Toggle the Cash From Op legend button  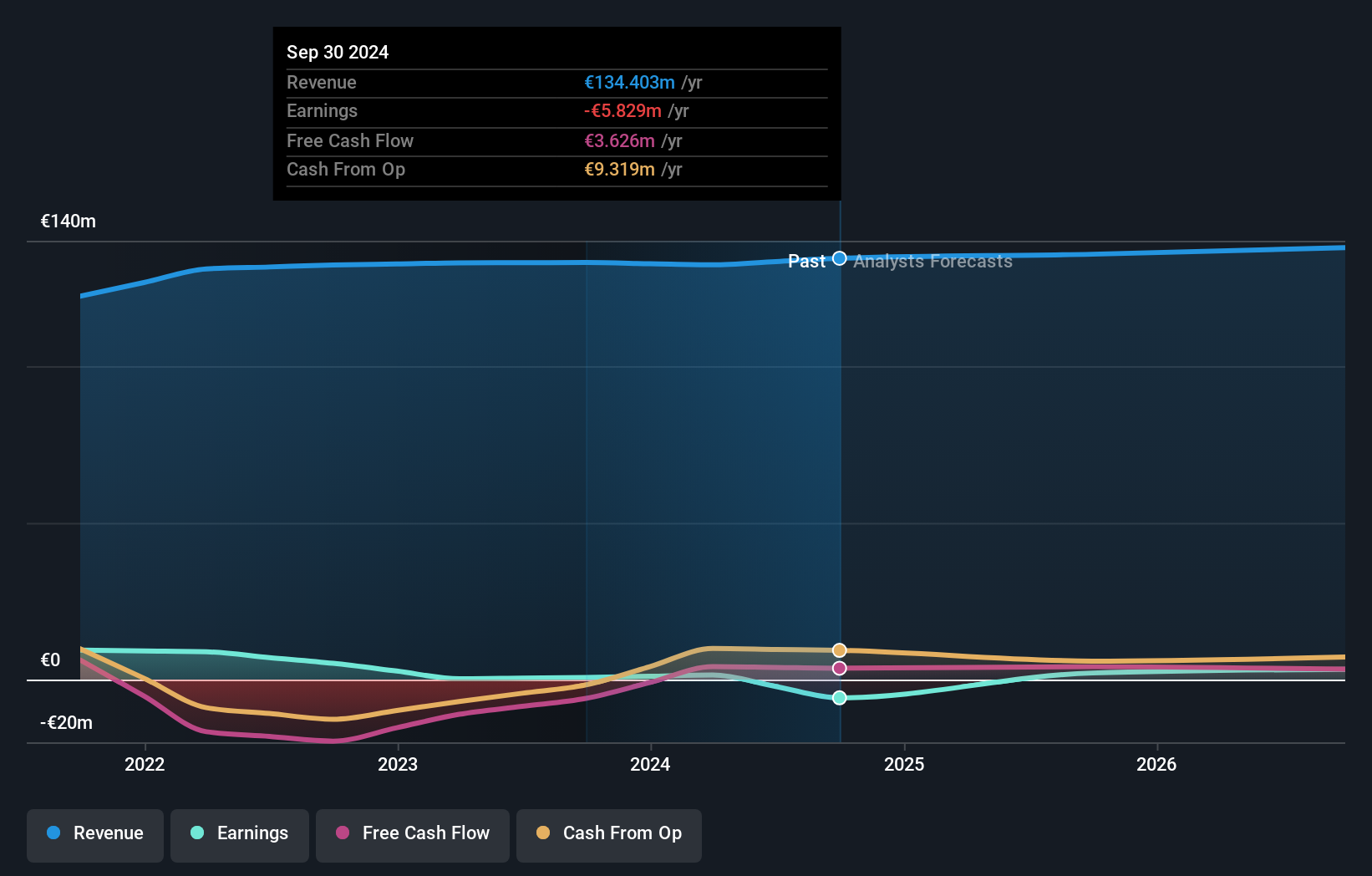[x=609, y=835]
